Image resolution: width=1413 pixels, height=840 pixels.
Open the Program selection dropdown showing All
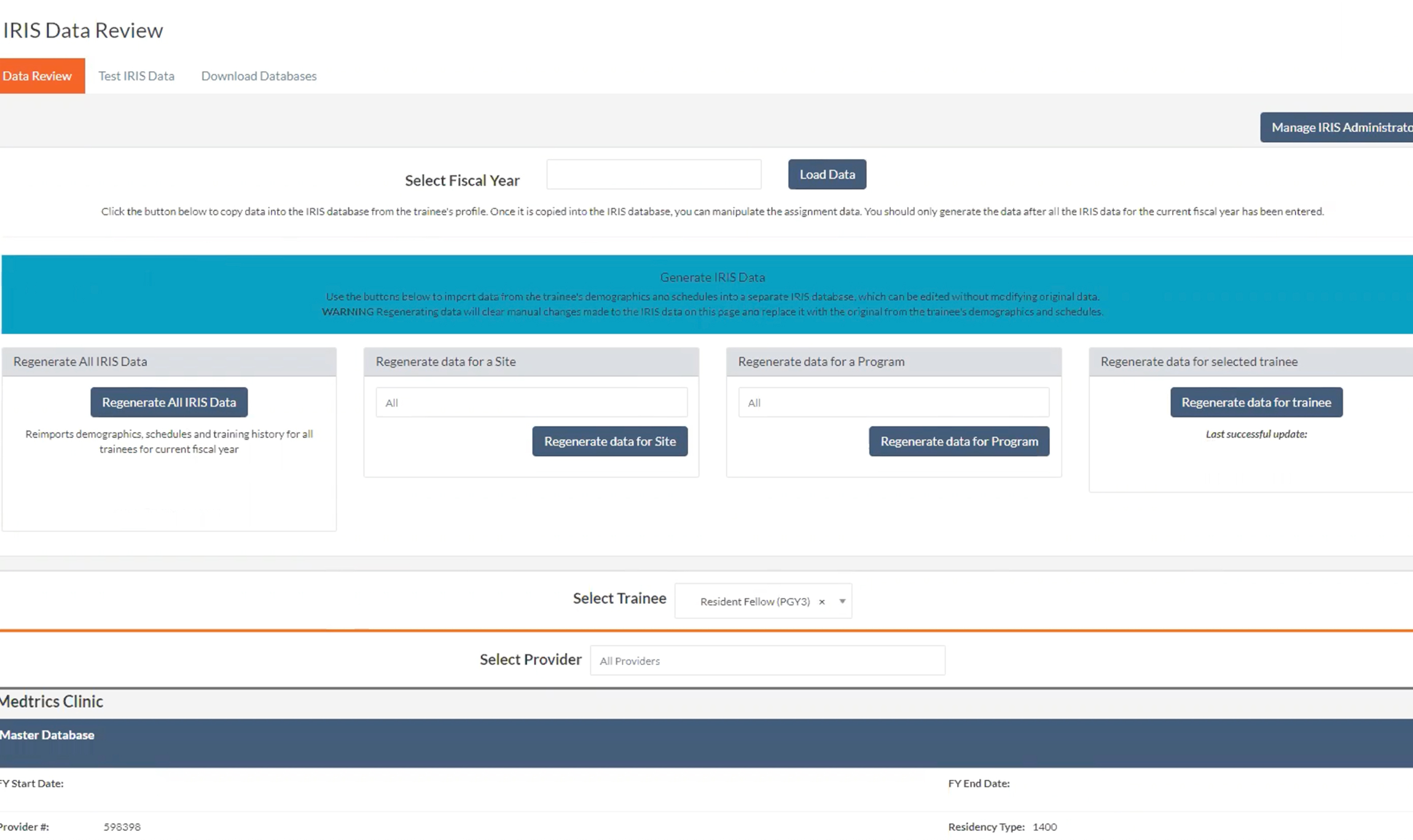[893, 403]
